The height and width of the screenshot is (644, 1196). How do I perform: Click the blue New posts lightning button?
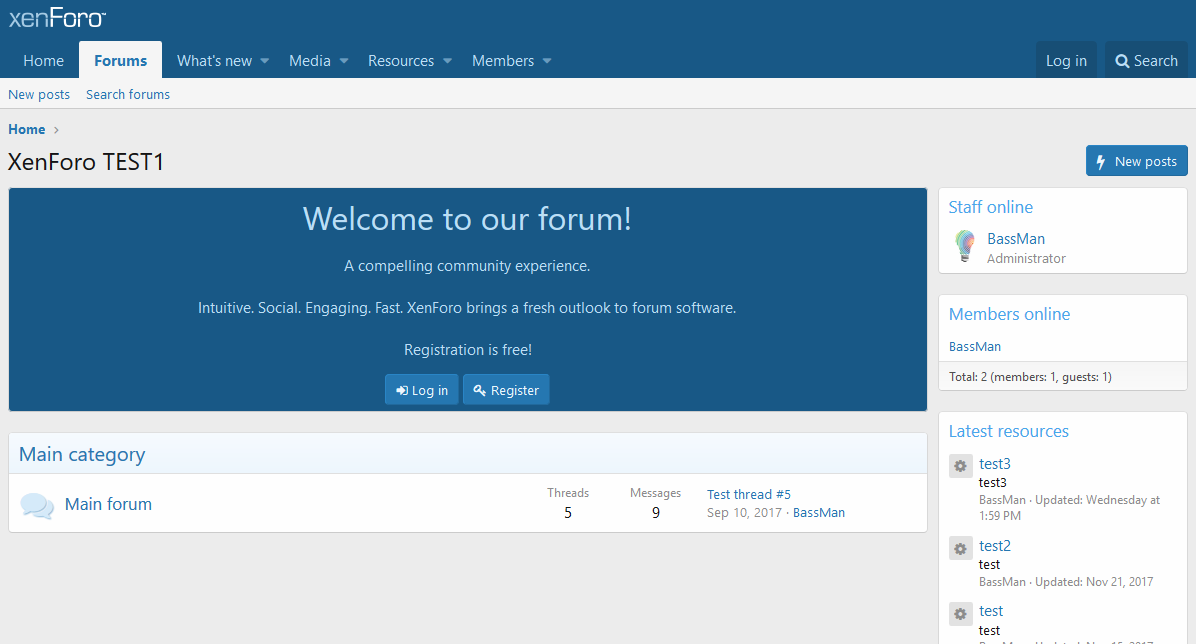1136,161
